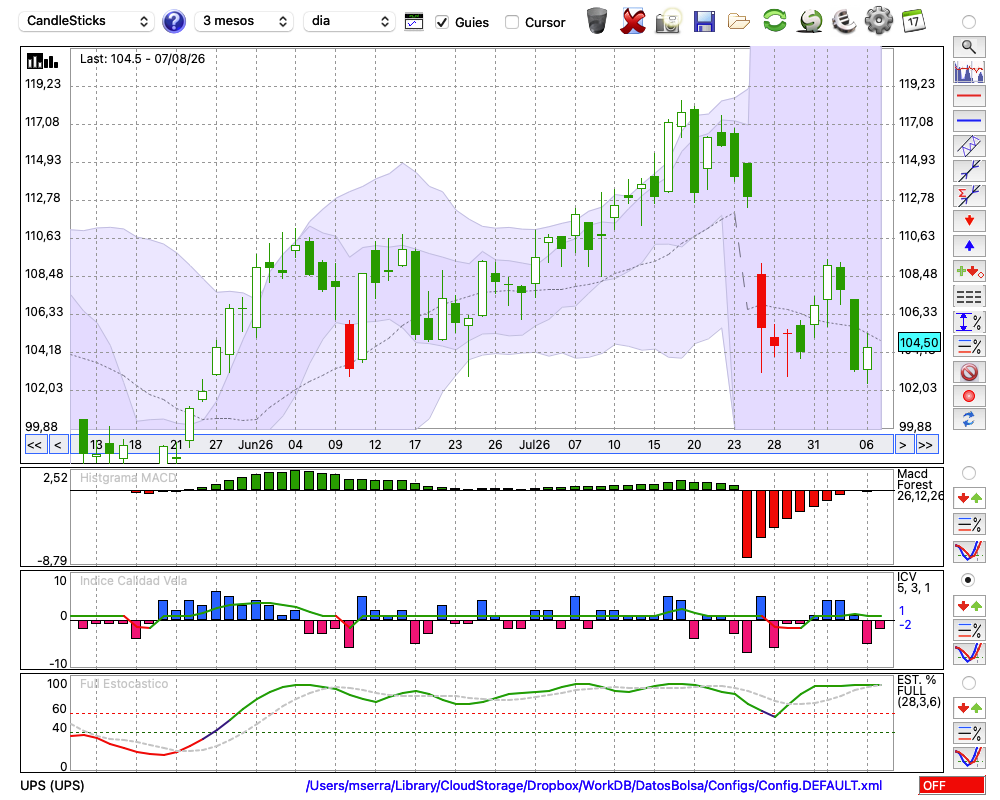This screenshot has height=800, width=1000.
Task: Click the 'UPS (UPS)' ticker label
Action: point(52,785)
